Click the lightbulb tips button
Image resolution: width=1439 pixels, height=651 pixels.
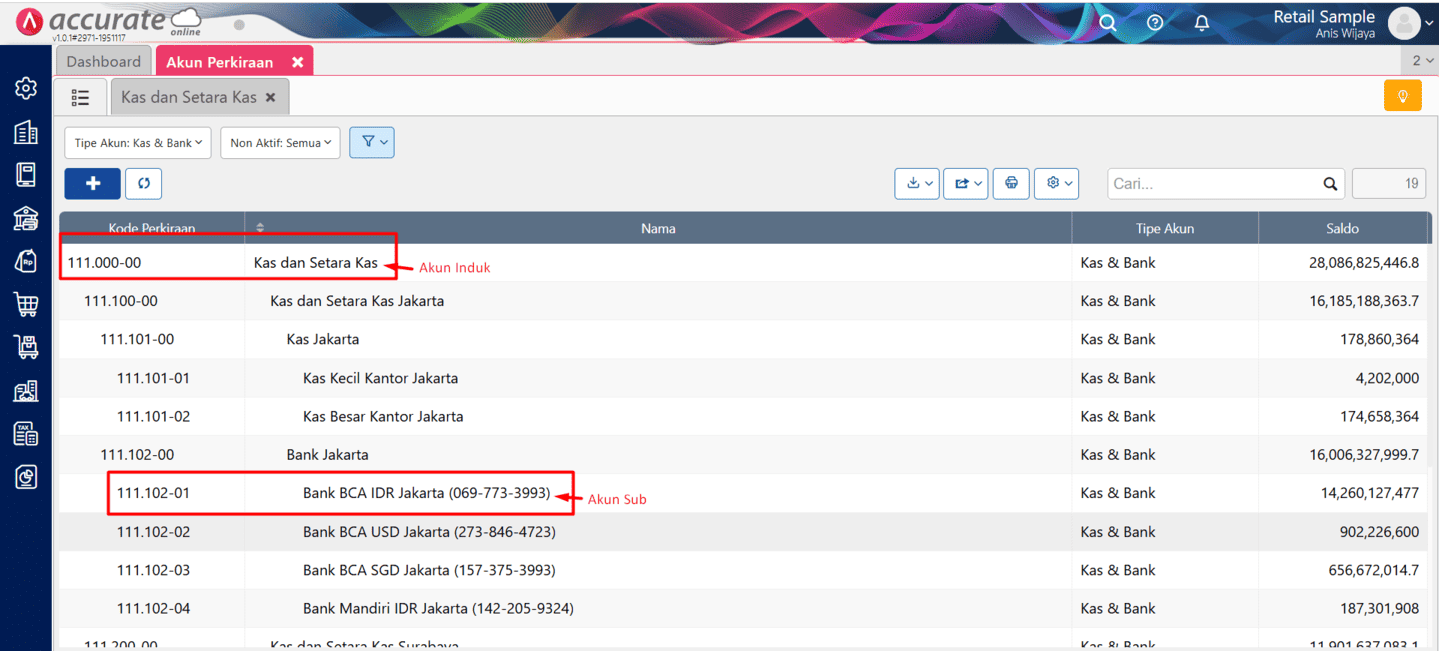tap(1402, 96)
